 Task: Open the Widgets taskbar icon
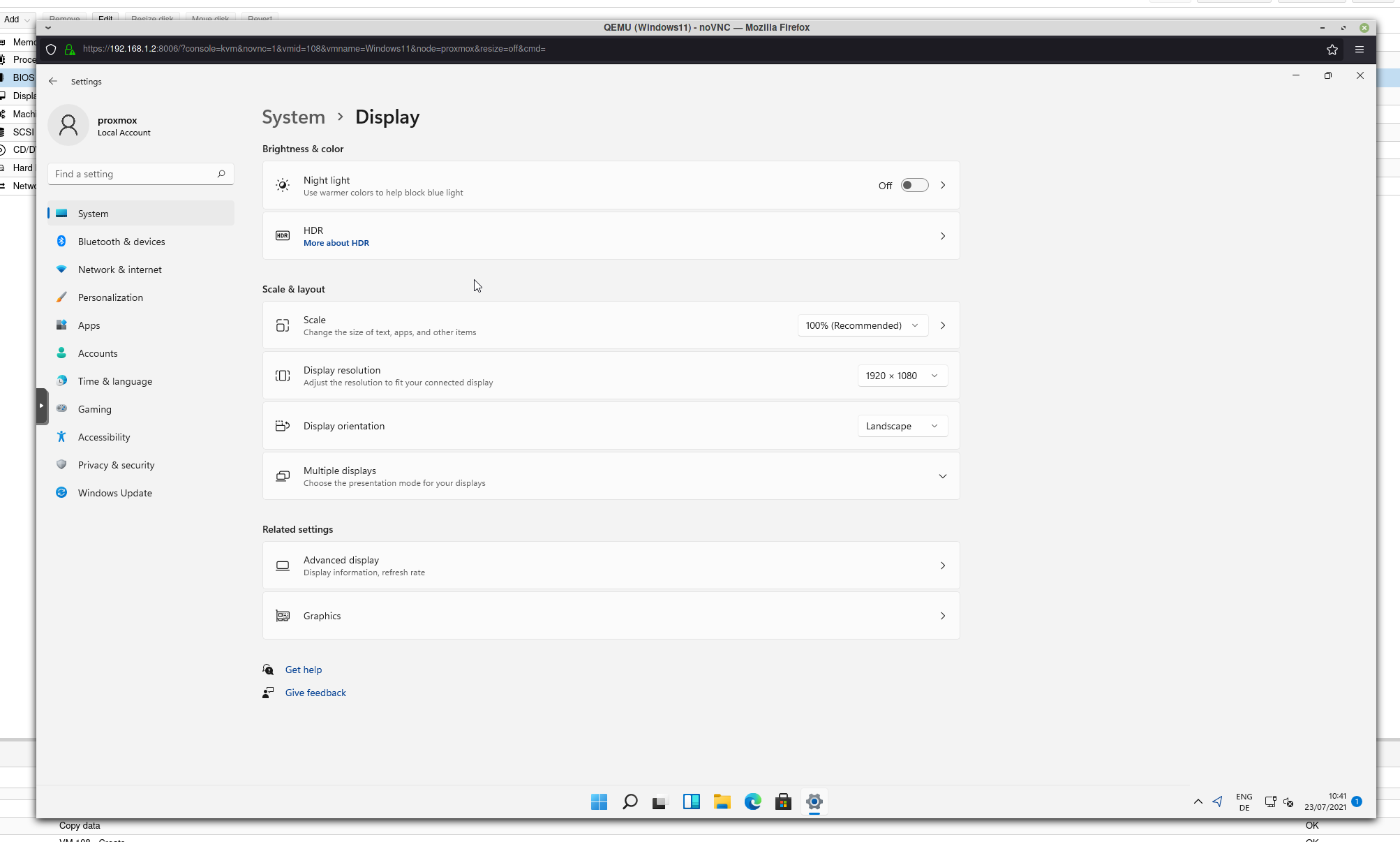[691, 802]
